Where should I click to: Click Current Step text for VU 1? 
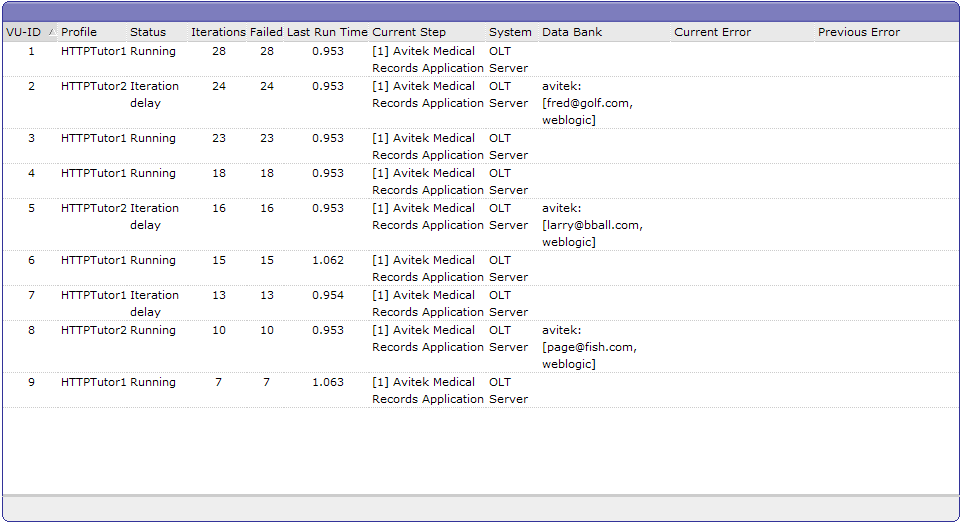point(428,60)
